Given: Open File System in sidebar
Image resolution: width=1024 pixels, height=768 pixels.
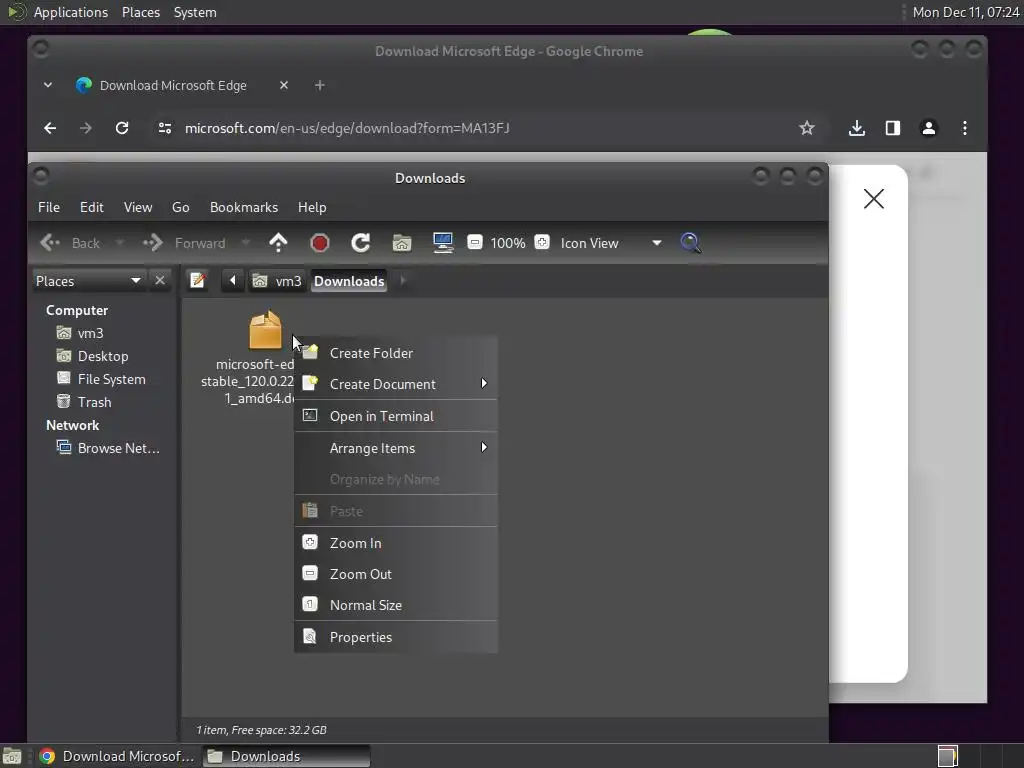Looking at the screenshot, I should [101, 379].
